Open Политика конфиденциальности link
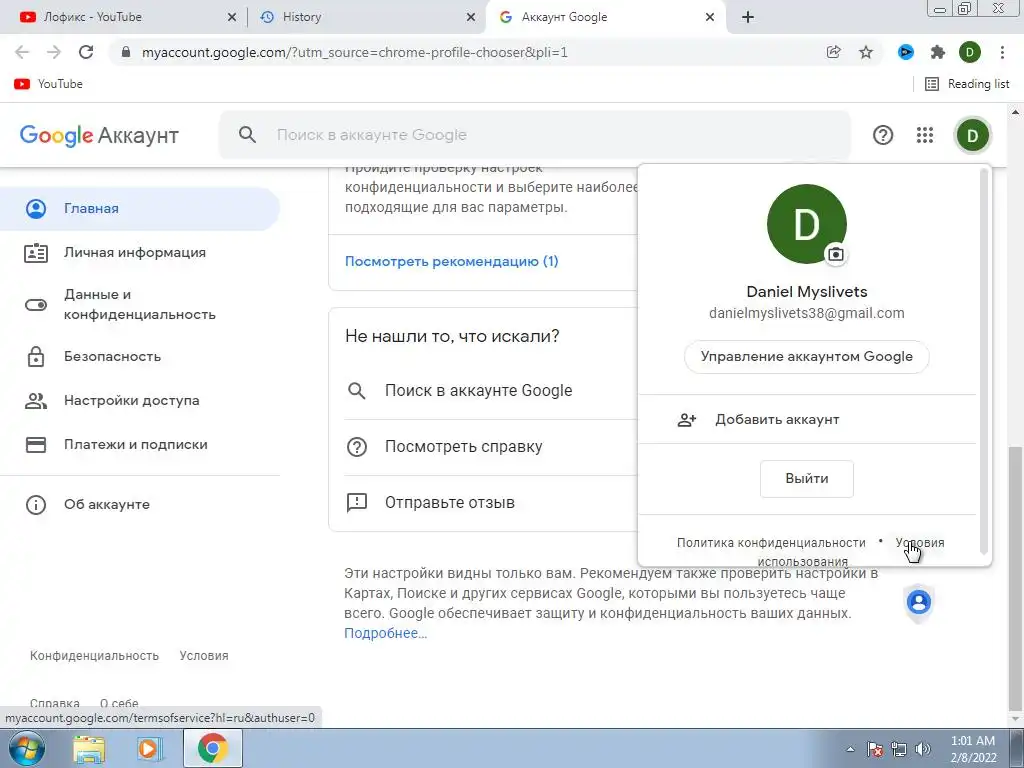The image size is (1024, 768). pos(771,543)
